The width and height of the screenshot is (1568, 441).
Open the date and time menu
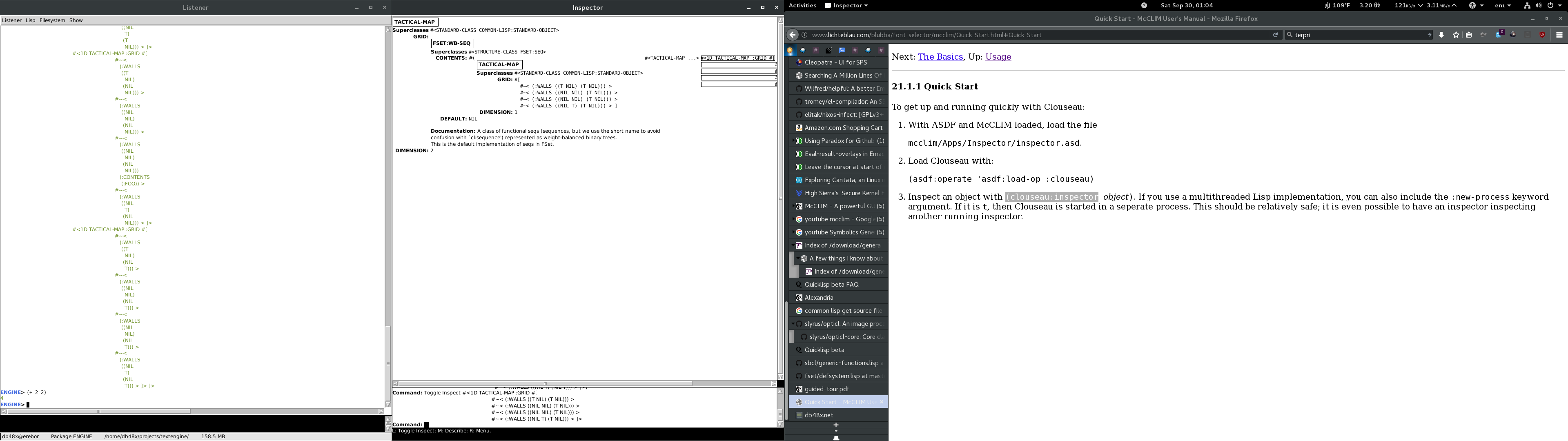click(1186, 5)
